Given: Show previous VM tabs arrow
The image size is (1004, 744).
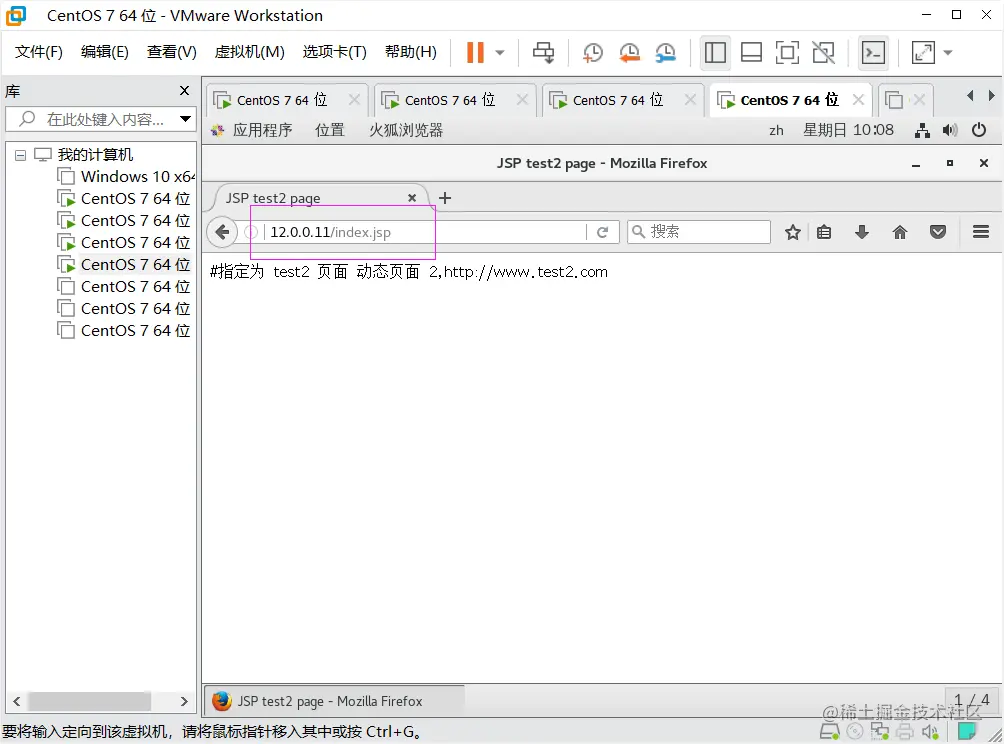Looking at the screenshot, I should (x=971, y=96).
